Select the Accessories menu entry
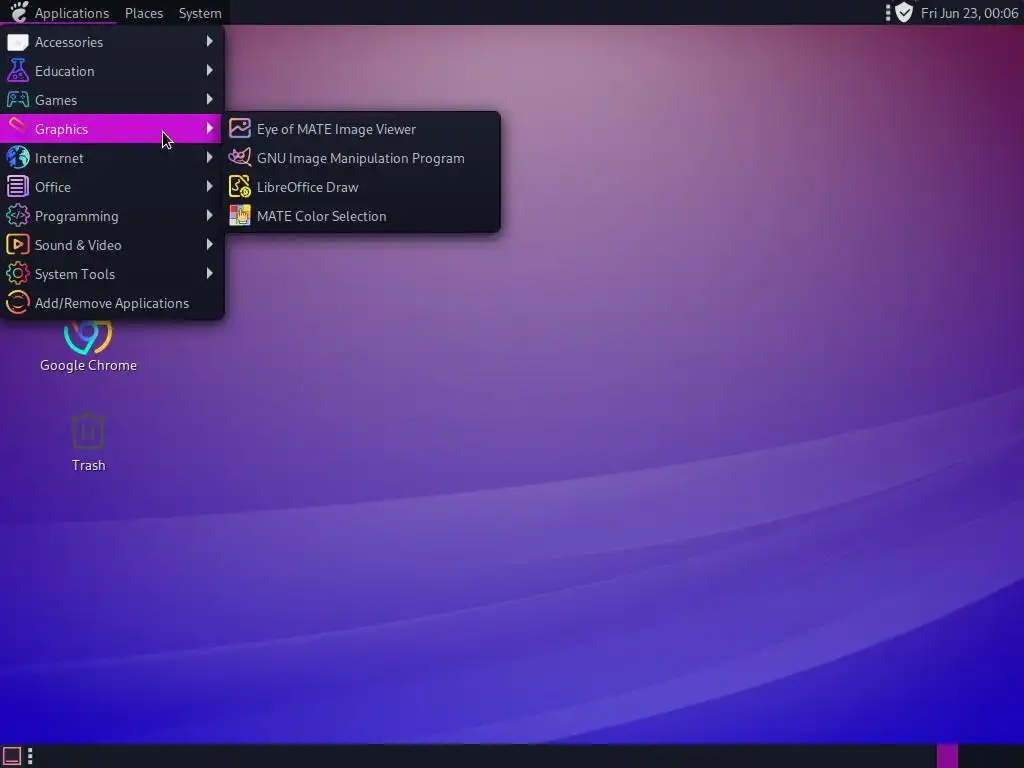1024x768 pixels. [x=111, y=42]
